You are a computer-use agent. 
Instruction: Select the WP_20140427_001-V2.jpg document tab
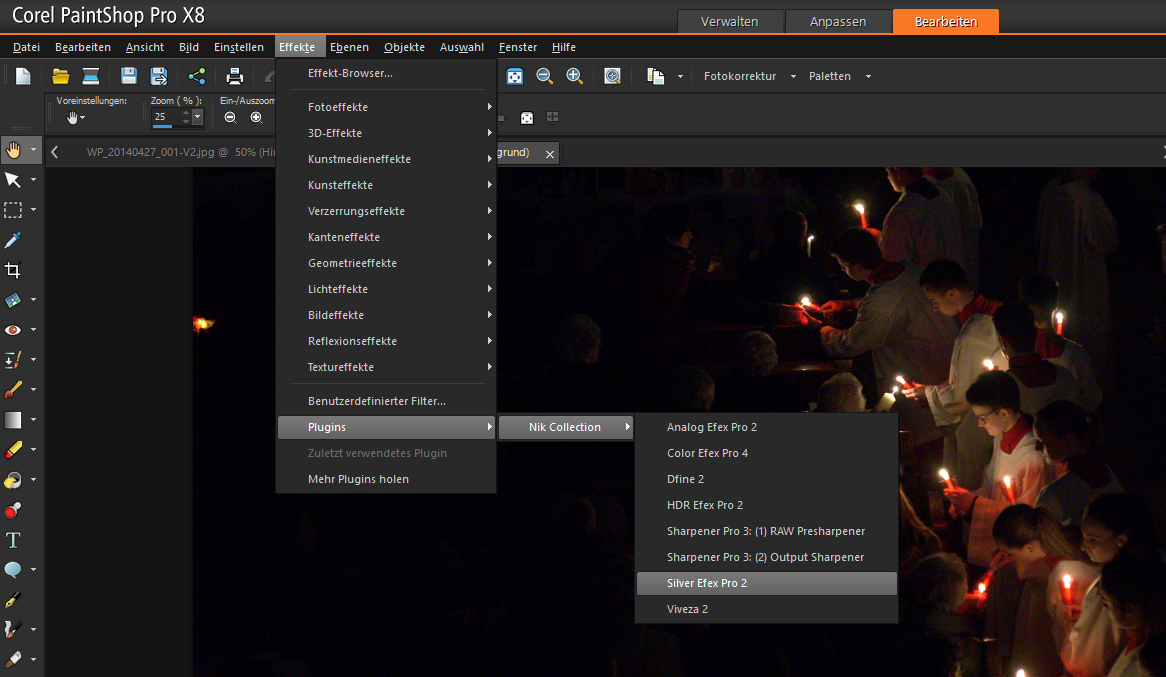pyautogui.click(x=181, y=152)
